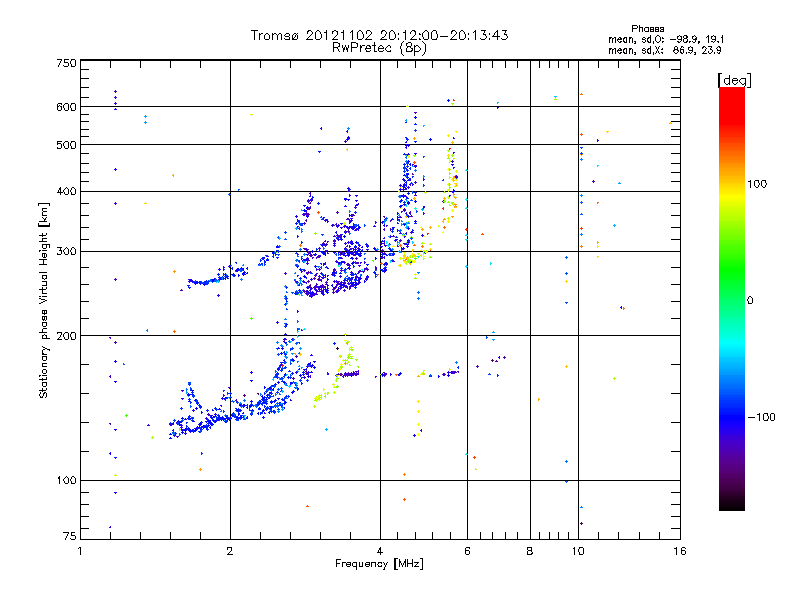
Task: Click the colorbar label '-100'
Action: click(762, 417)
